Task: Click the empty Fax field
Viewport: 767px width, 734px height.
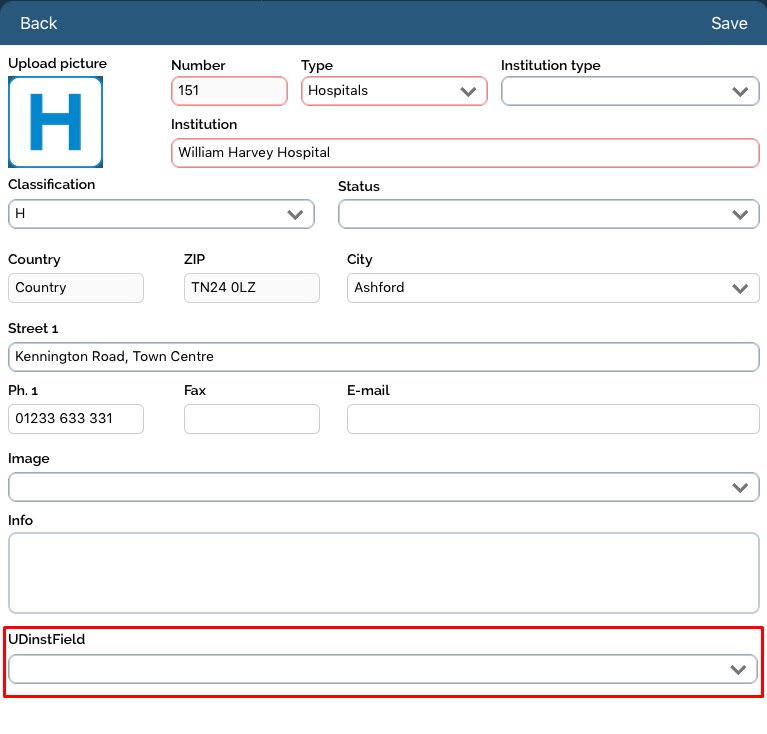Action: coord(251,419)
